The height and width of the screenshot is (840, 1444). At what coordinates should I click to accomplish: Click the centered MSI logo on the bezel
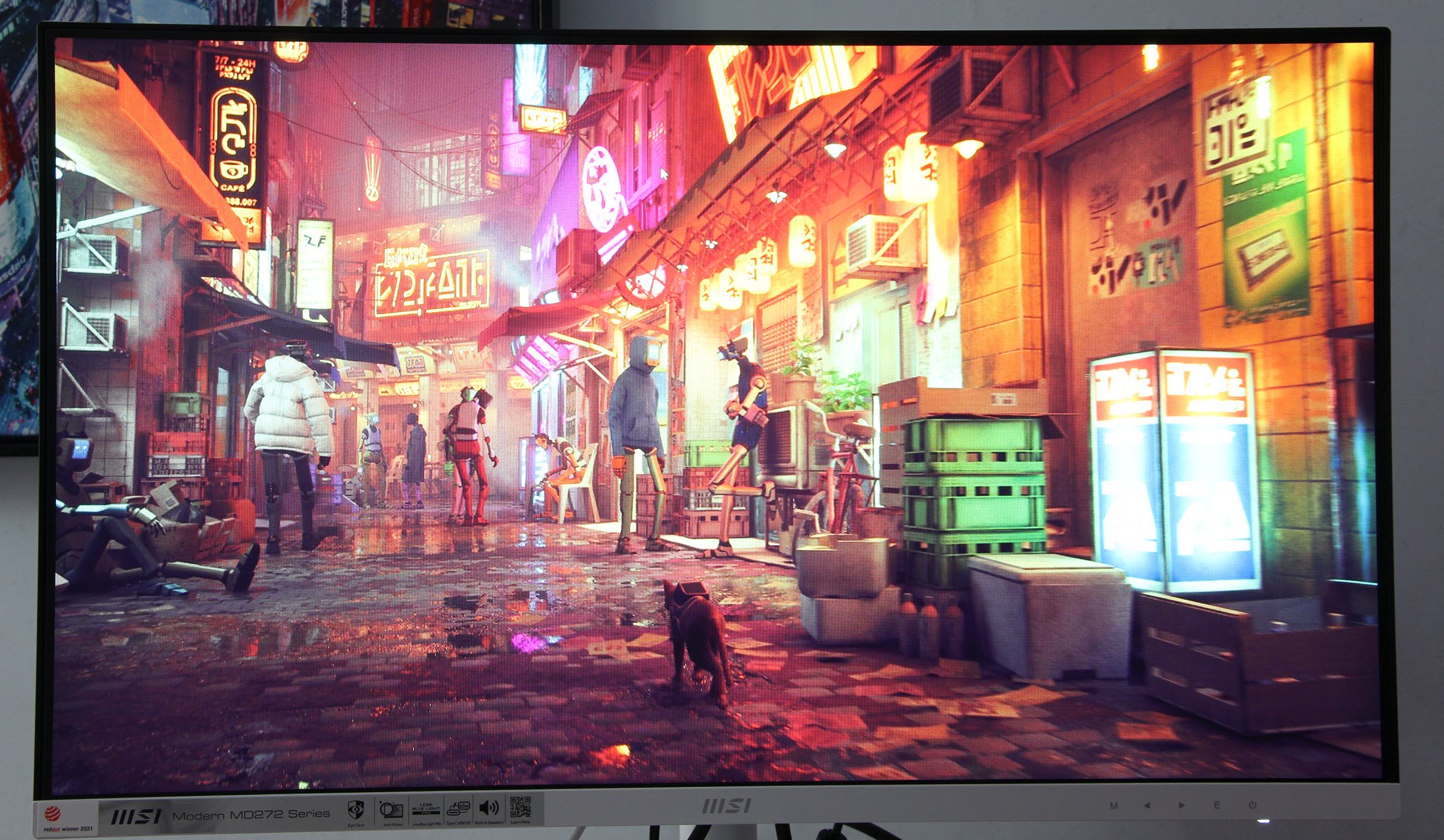point(726,806)
